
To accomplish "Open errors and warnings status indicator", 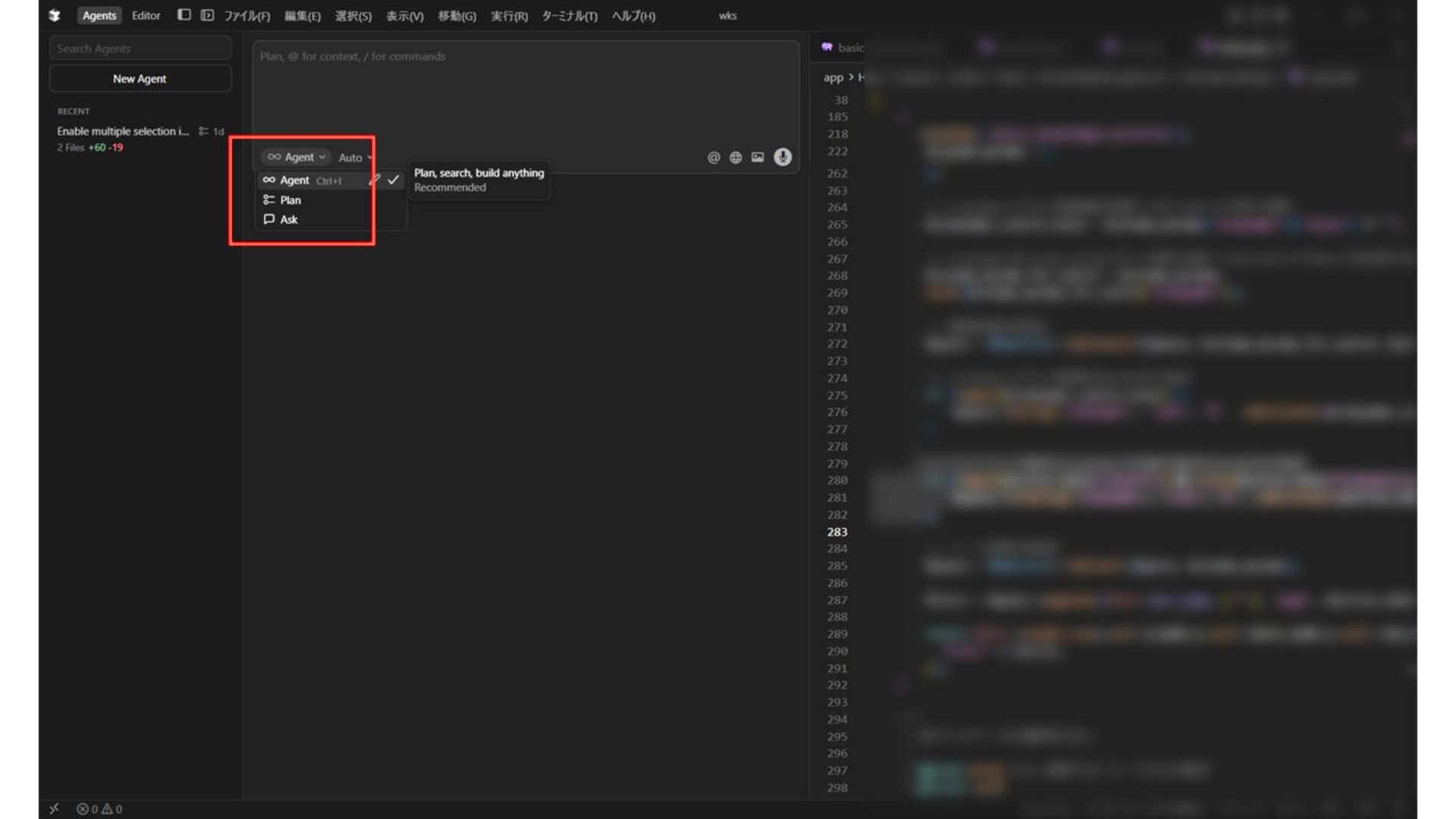I will pos(99,808).
